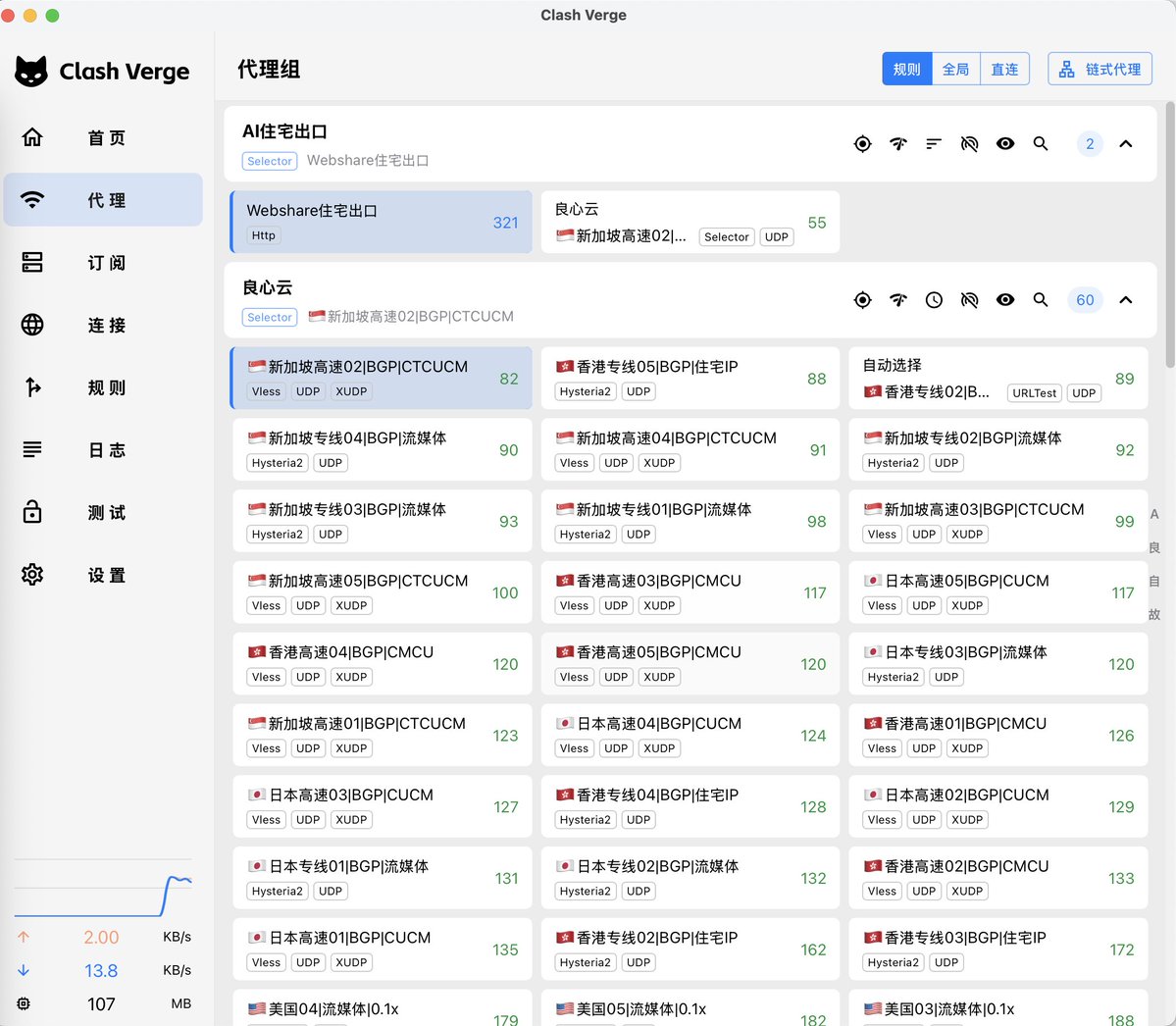Open the 链式代理 chain proxy button
The height and width of the screenshot is (1026, 1176).
point(1099,69)
